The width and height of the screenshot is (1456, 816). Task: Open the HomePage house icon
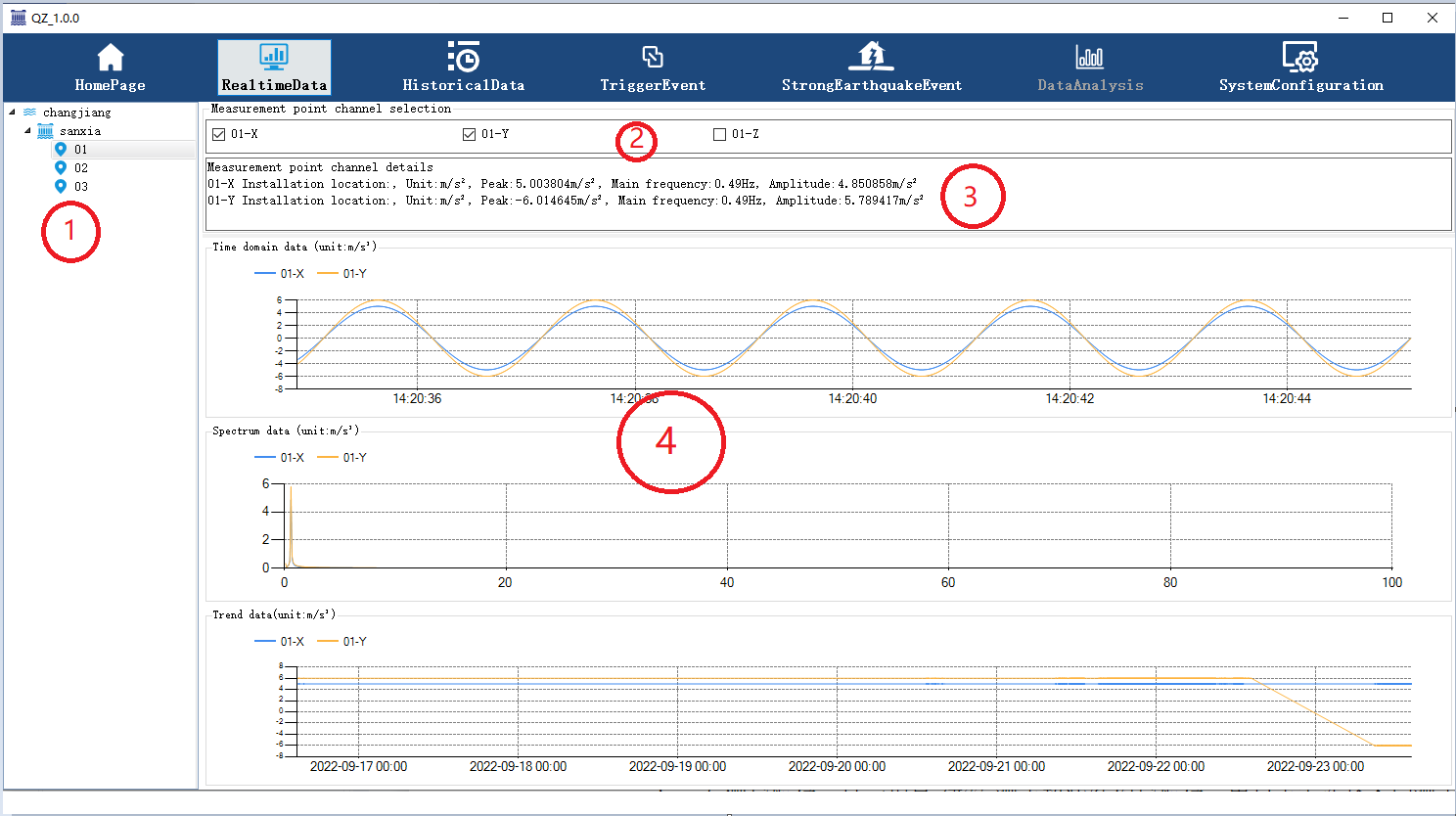(111, 58)
